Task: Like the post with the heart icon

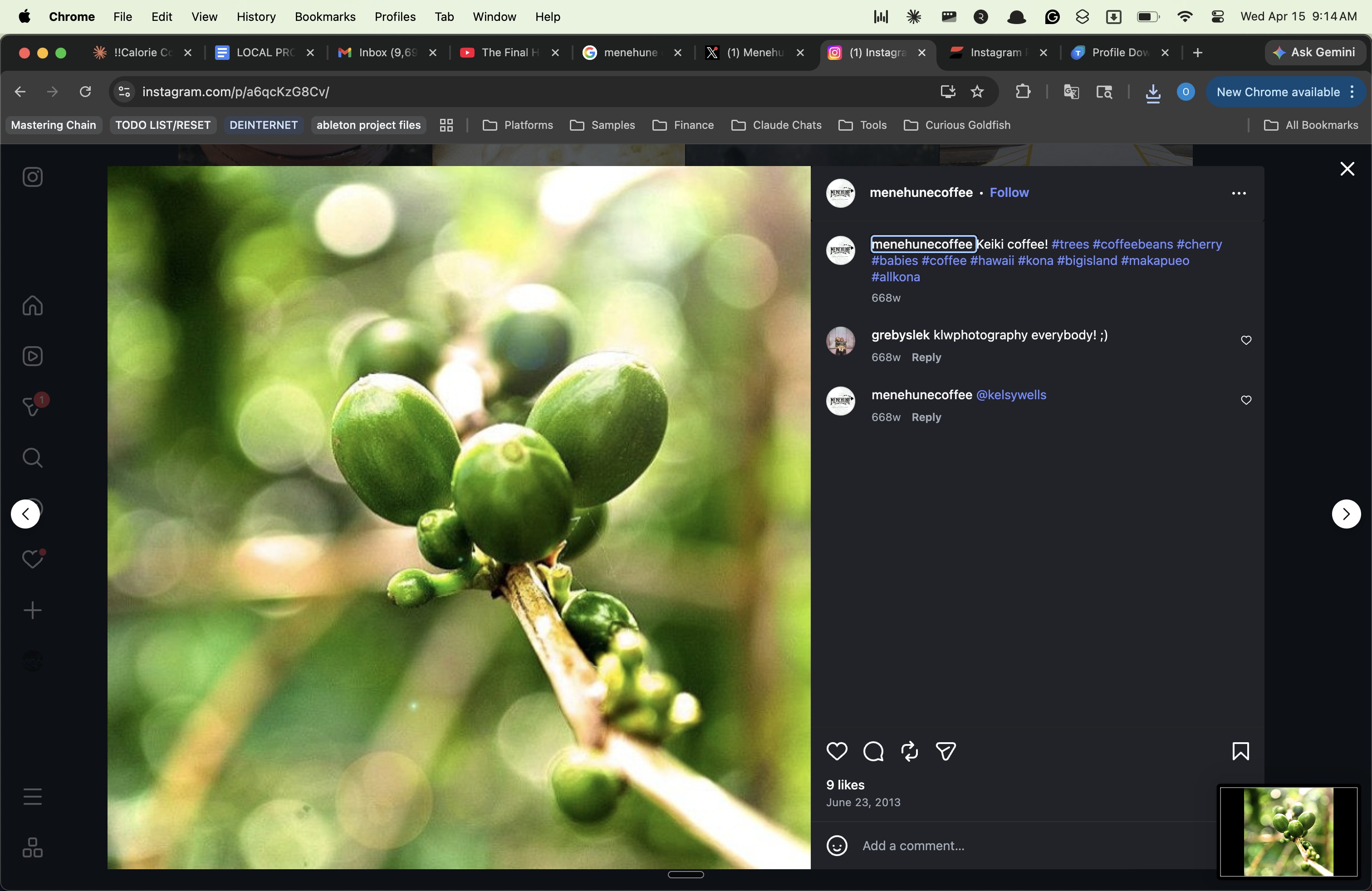Action: point(837,751)
